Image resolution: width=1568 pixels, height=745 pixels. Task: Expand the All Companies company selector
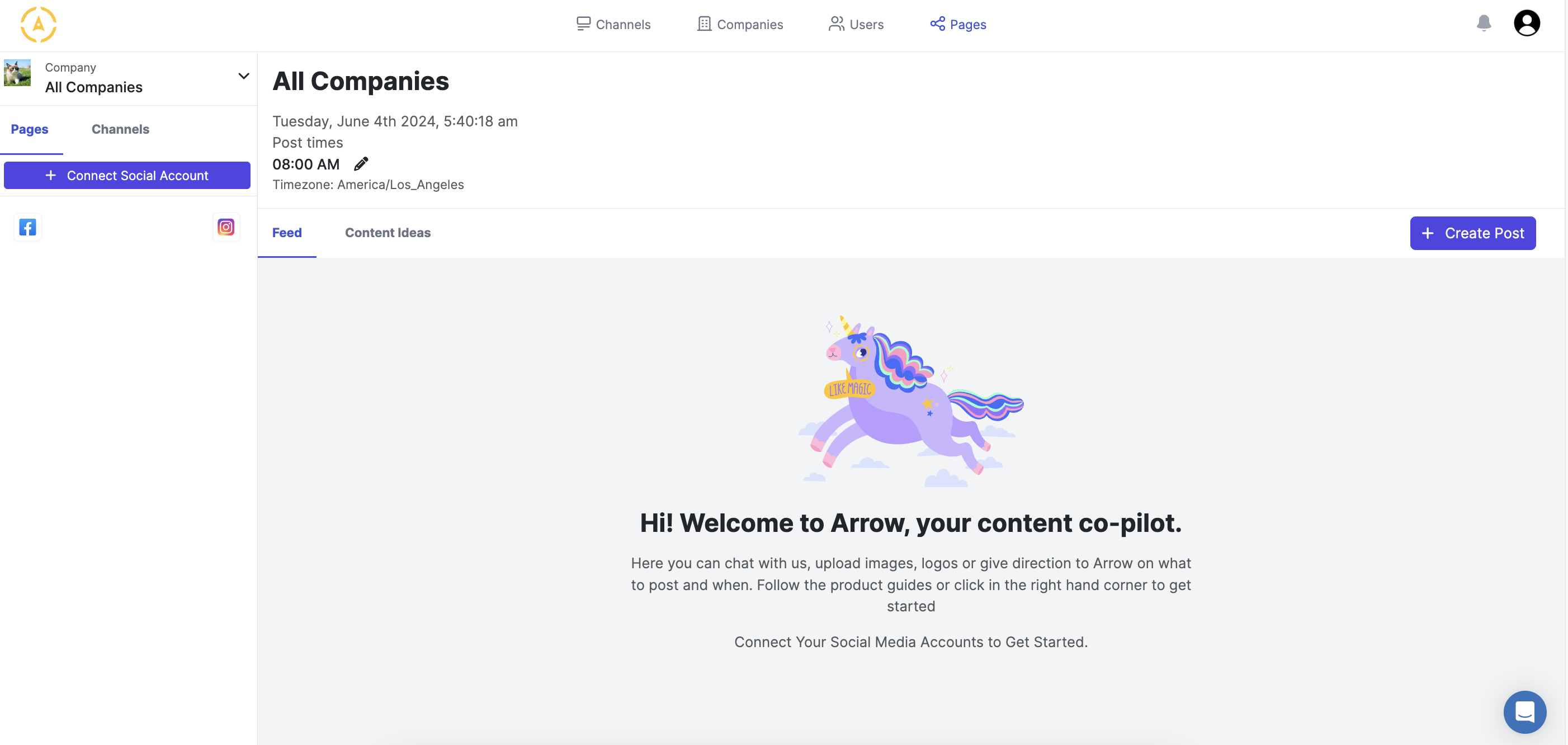coord(243,76)
